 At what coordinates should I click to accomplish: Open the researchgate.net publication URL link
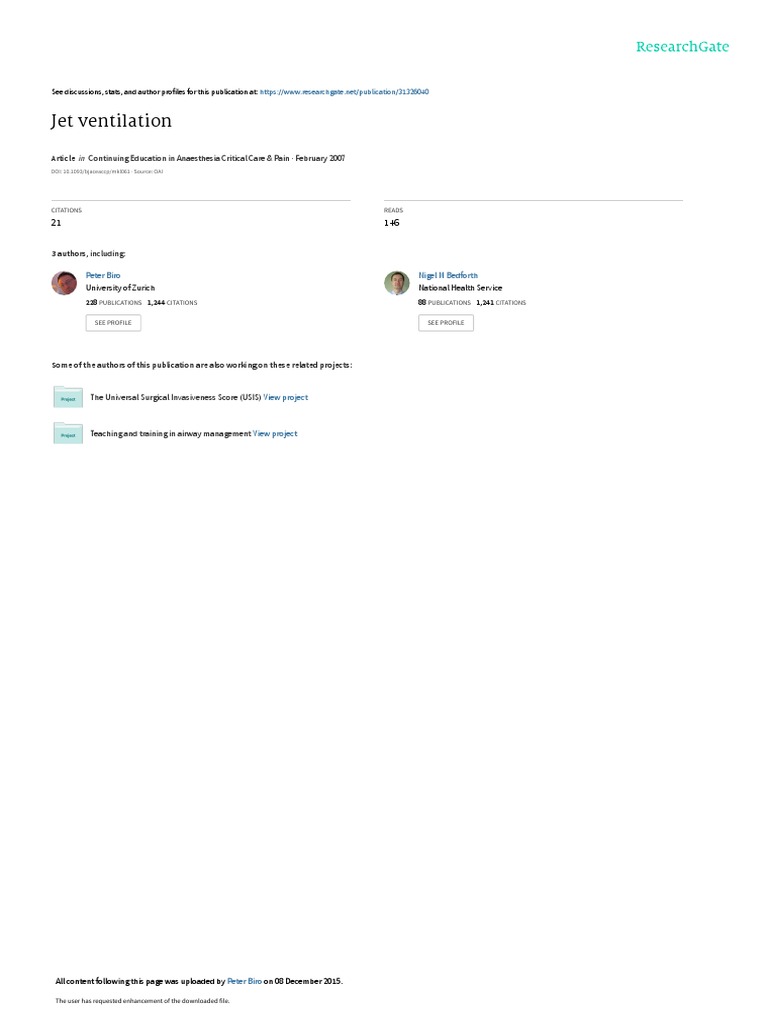[x=344, y=92]
